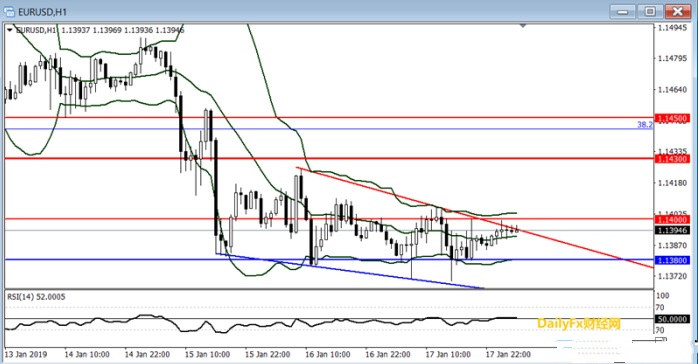Click the chart window icon beside EURUSD,H1 title
Screen dimensions: 698x364
point(9,12)
